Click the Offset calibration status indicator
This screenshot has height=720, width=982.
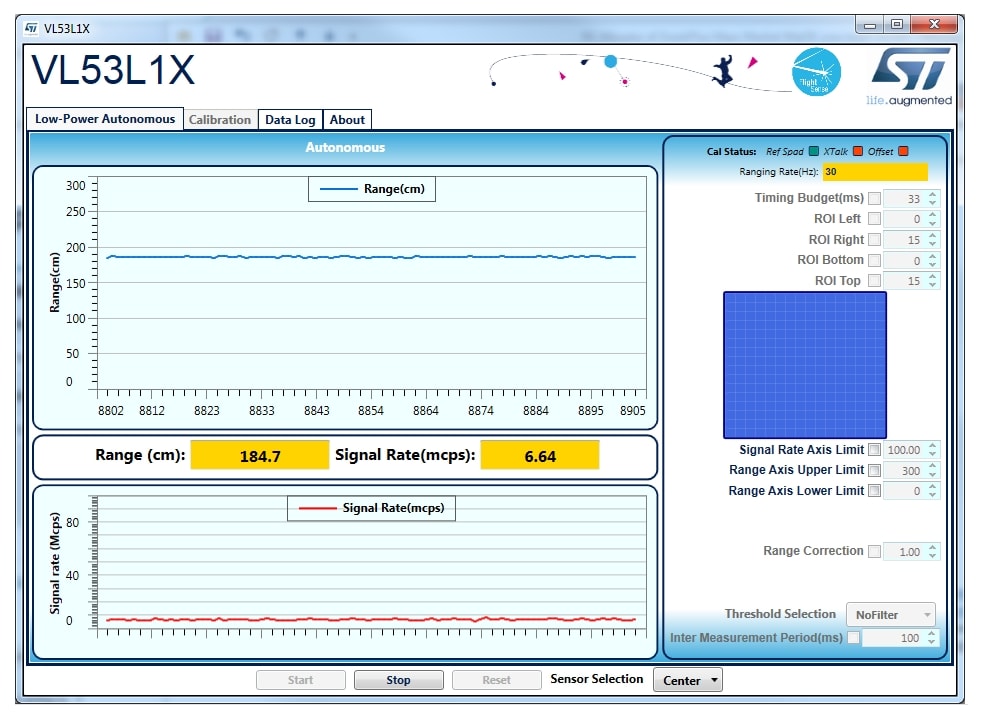[x=903, y=152]
